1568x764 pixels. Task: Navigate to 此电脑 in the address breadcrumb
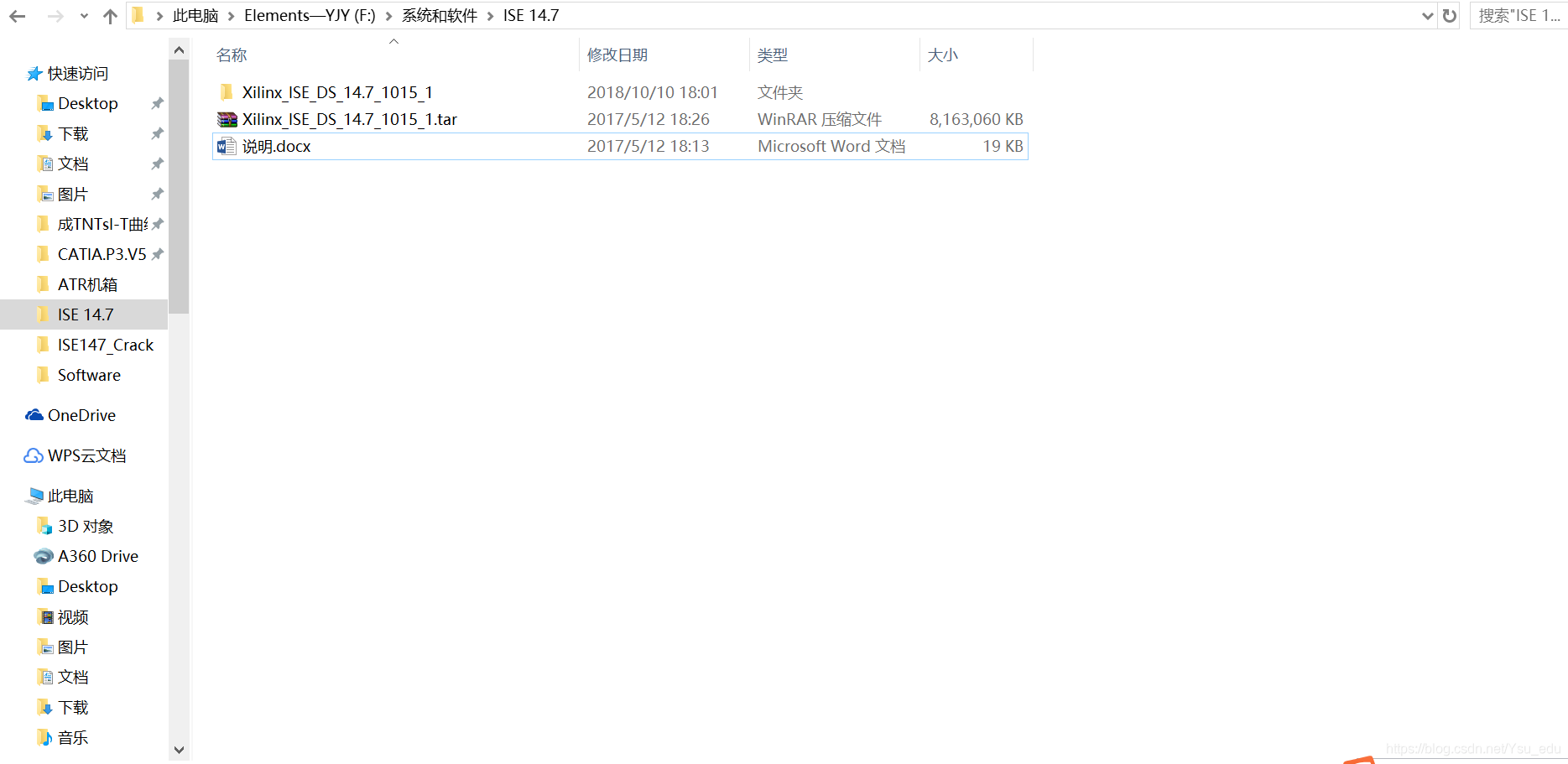click(x=195, y=15)
